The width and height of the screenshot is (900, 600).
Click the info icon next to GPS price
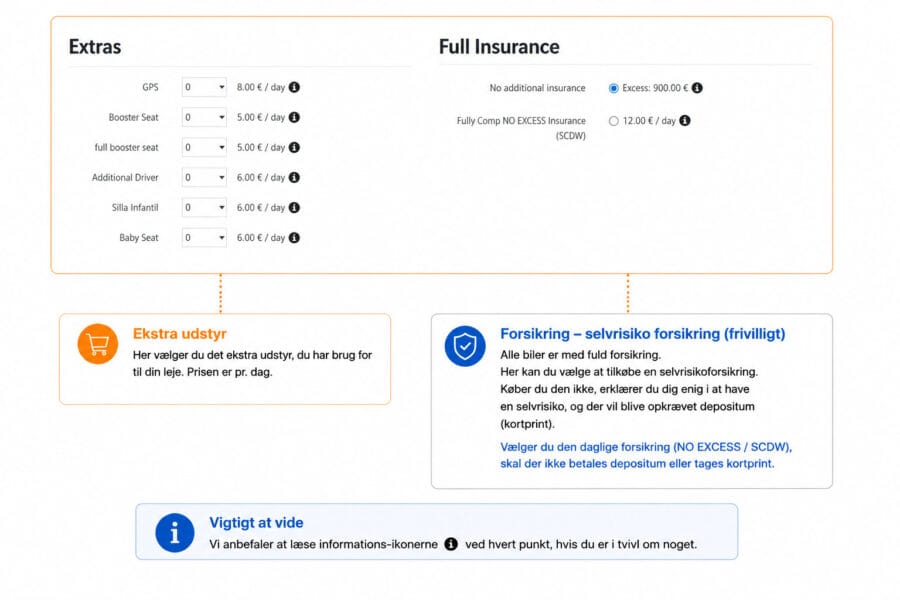coord(294,87)
